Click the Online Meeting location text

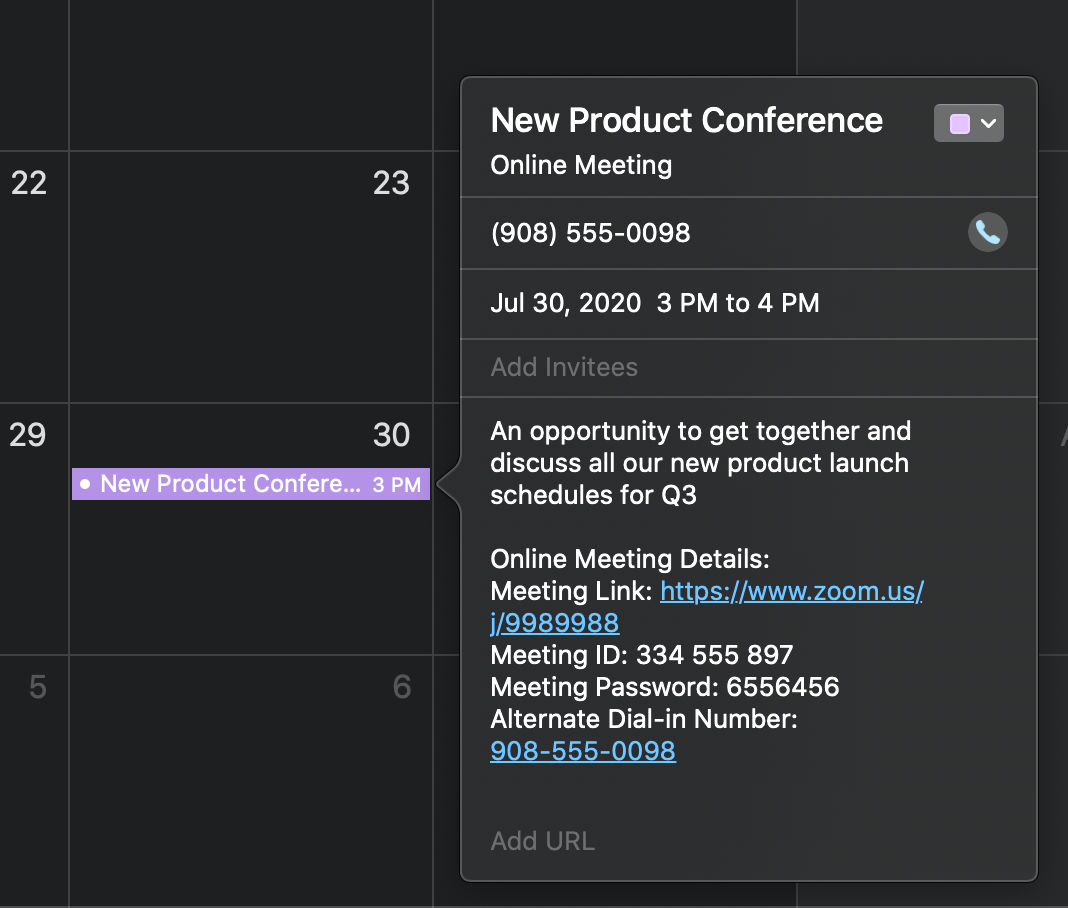[x=581, y=166]
